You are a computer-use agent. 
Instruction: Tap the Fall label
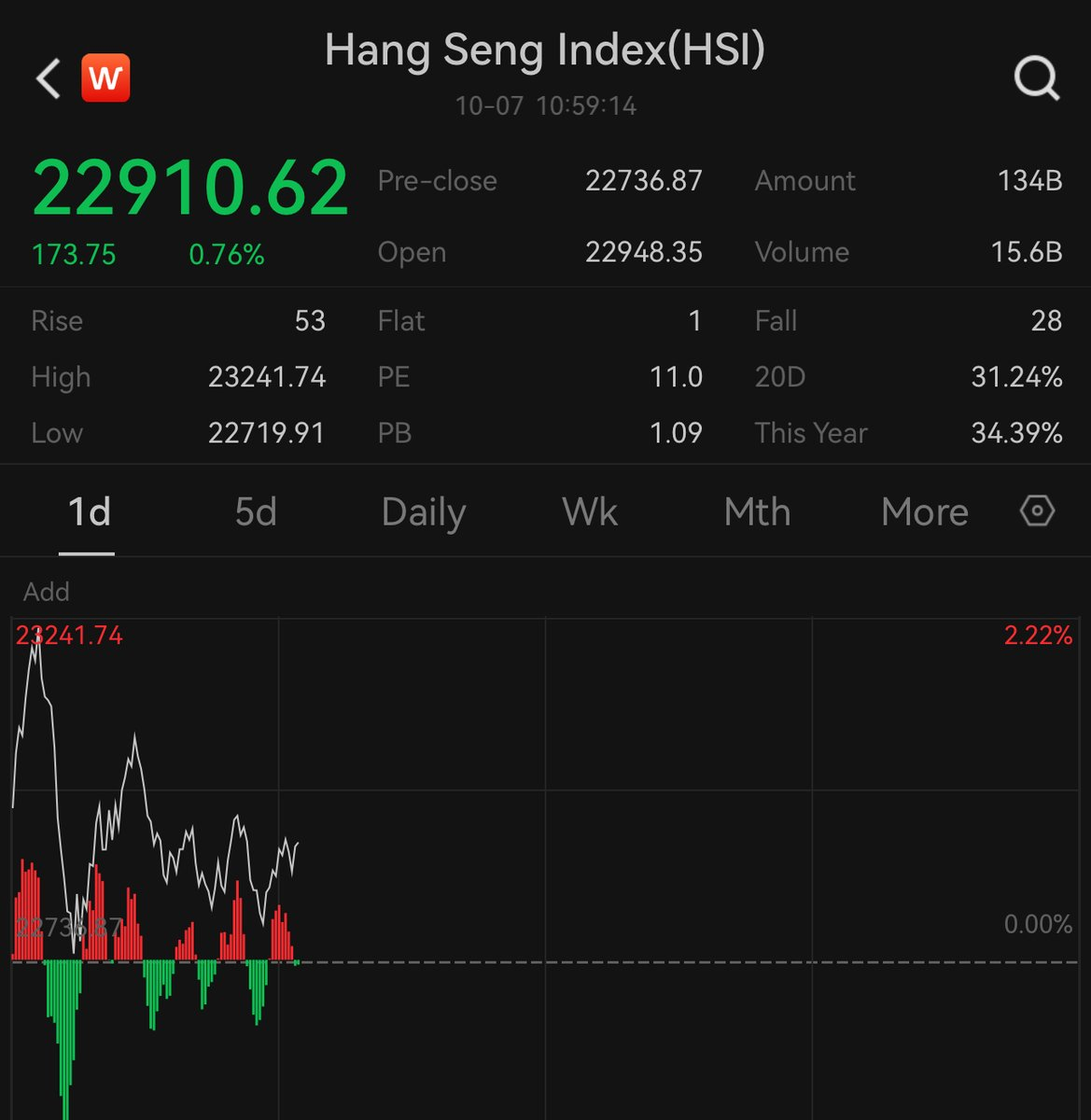point(776,321)
